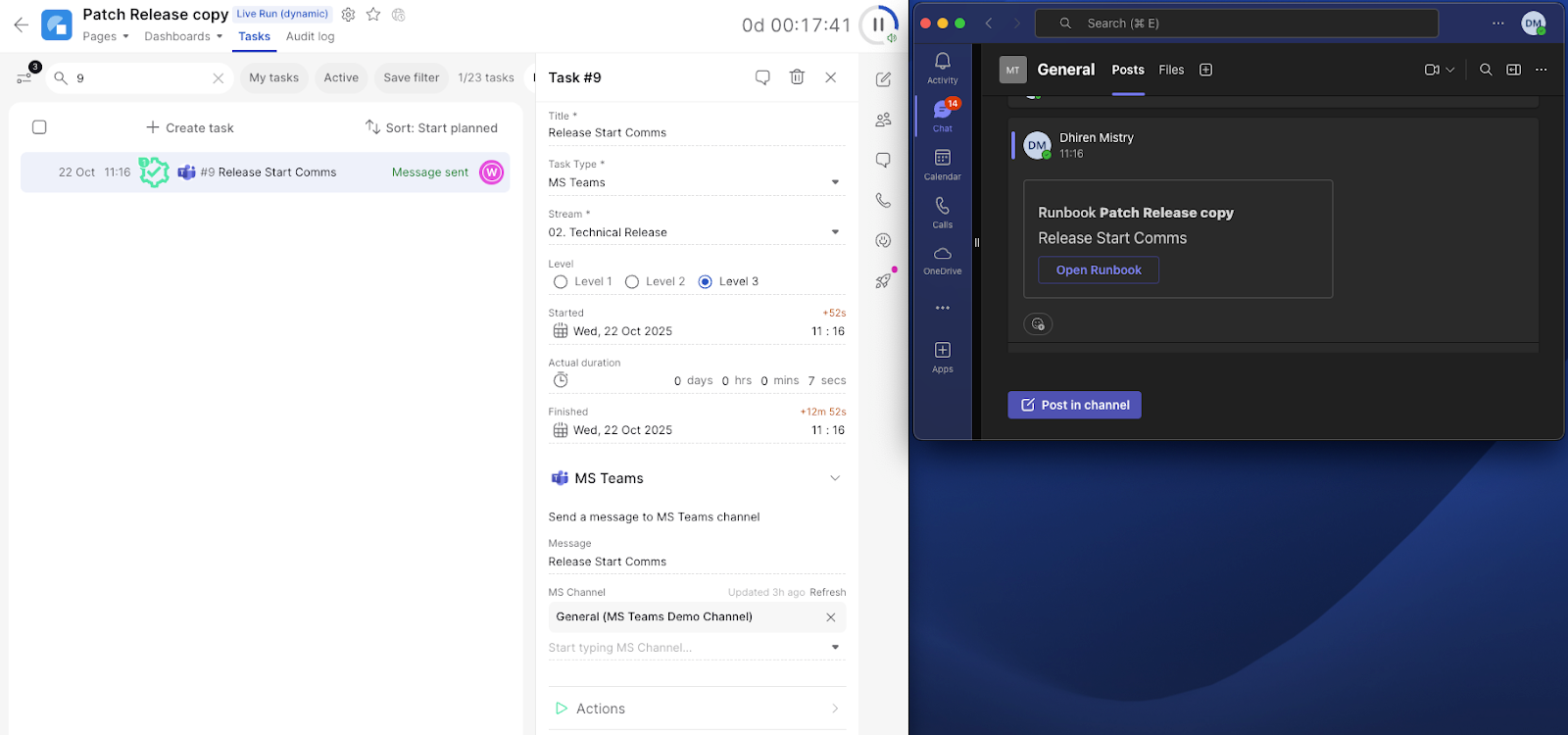Start a meeting with Teams video icon
The height and width of the screenshot is (735, 1568).
[x=1432, y=70]
